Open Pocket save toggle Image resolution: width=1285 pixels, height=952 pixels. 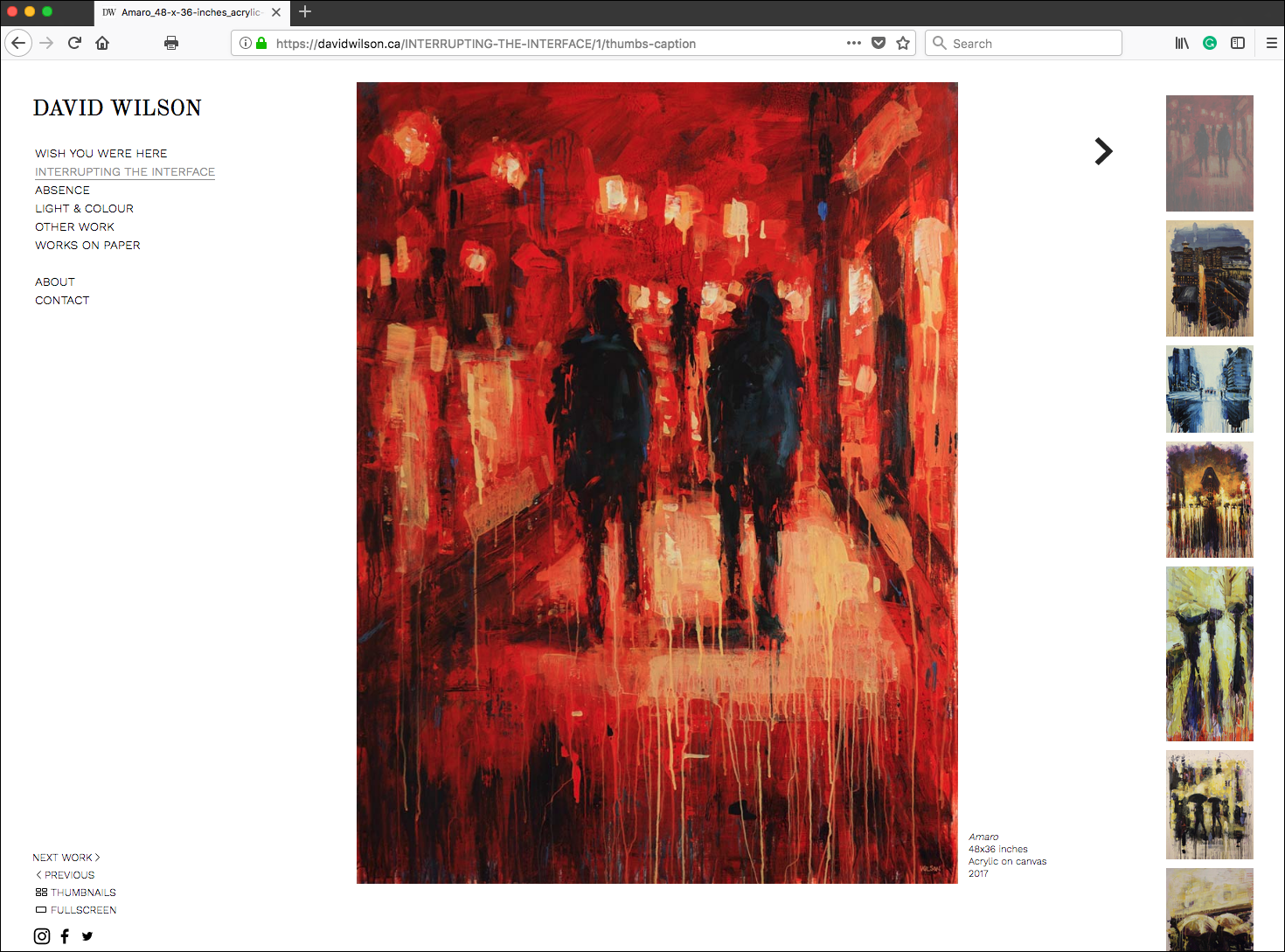[879, 42]
